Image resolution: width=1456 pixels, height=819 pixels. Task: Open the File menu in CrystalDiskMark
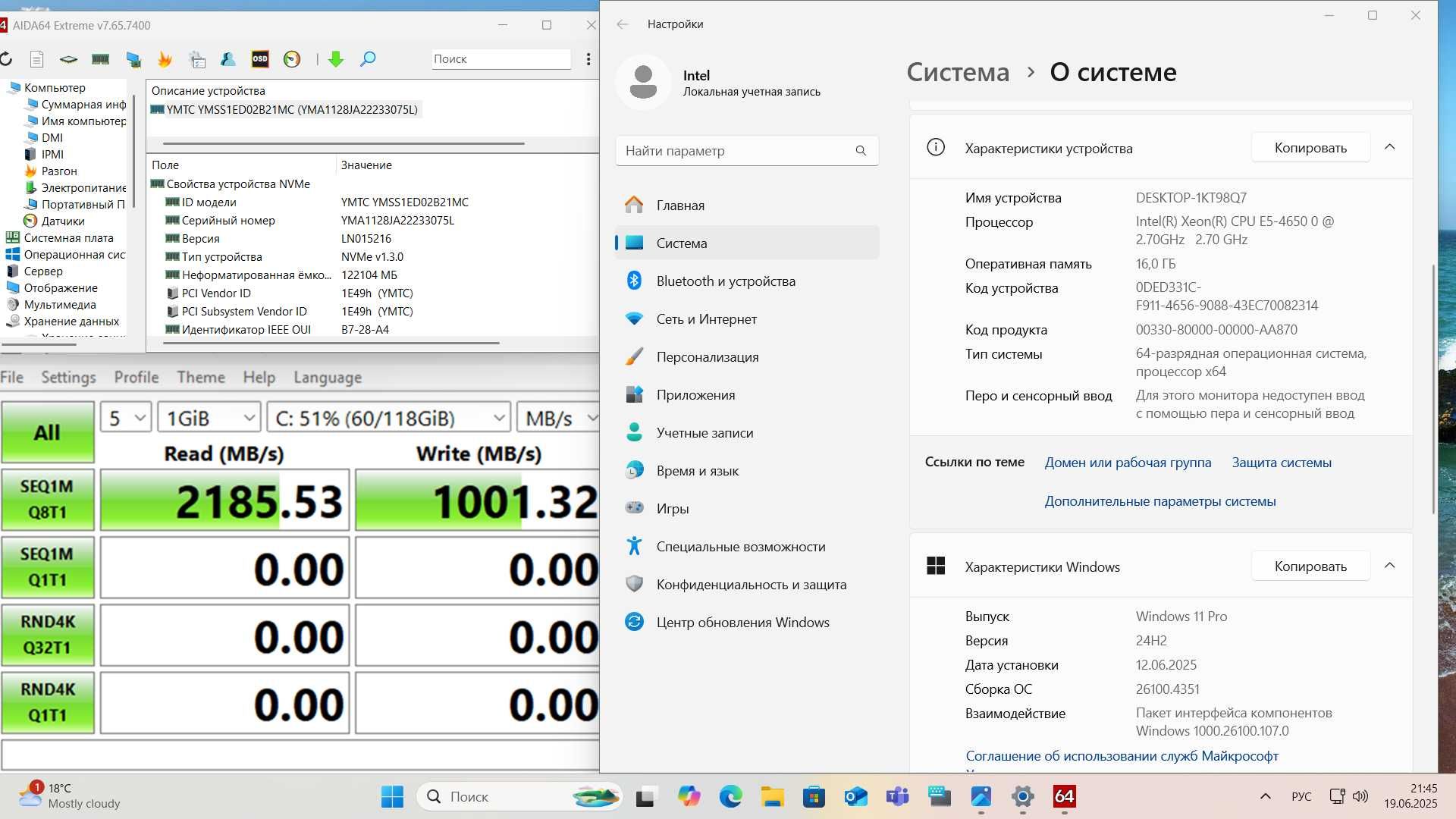click(x=11, y=378)
